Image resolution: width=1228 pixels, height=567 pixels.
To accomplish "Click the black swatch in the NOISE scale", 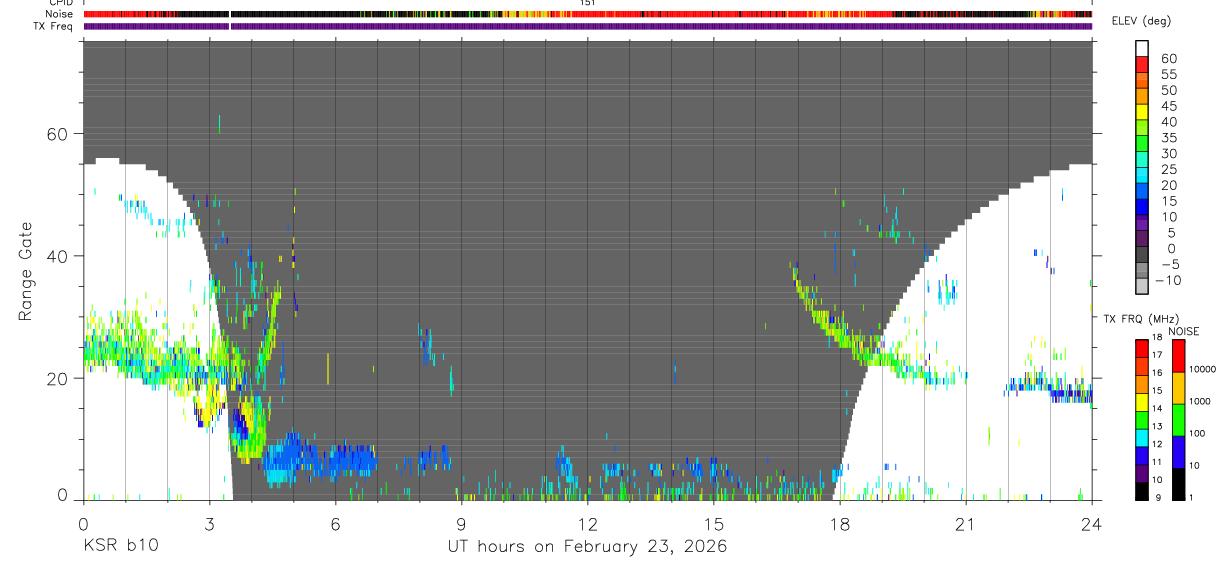I will tap(1179, 484).
